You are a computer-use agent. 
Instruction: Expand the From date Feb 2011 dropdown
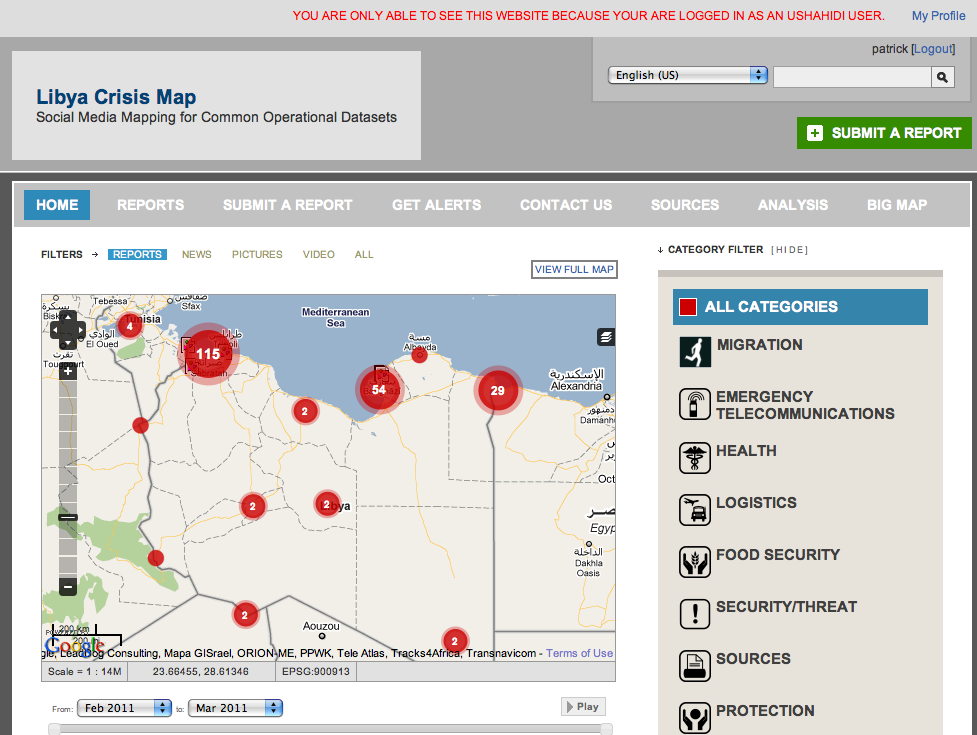point(124,707)
